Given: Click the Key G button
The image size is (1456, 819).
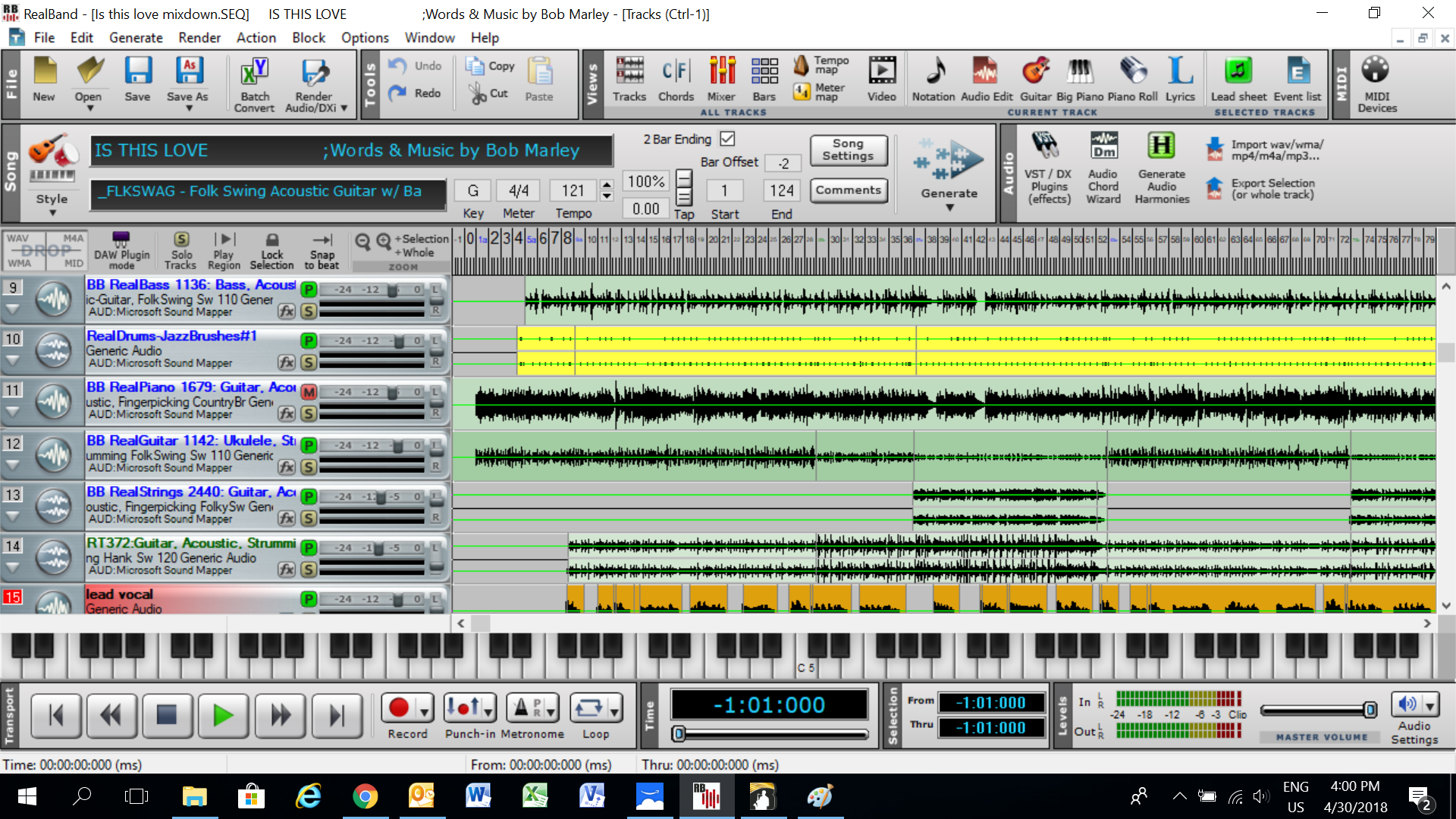Looking at the screenshot, I should tap(472, 190).
